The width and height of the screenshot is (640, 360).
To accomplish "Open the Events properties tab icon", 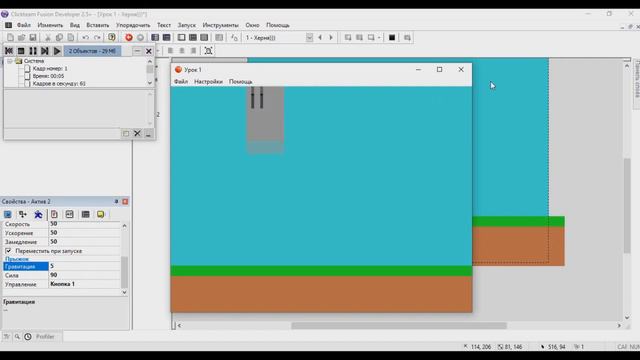I will (85, 214).
